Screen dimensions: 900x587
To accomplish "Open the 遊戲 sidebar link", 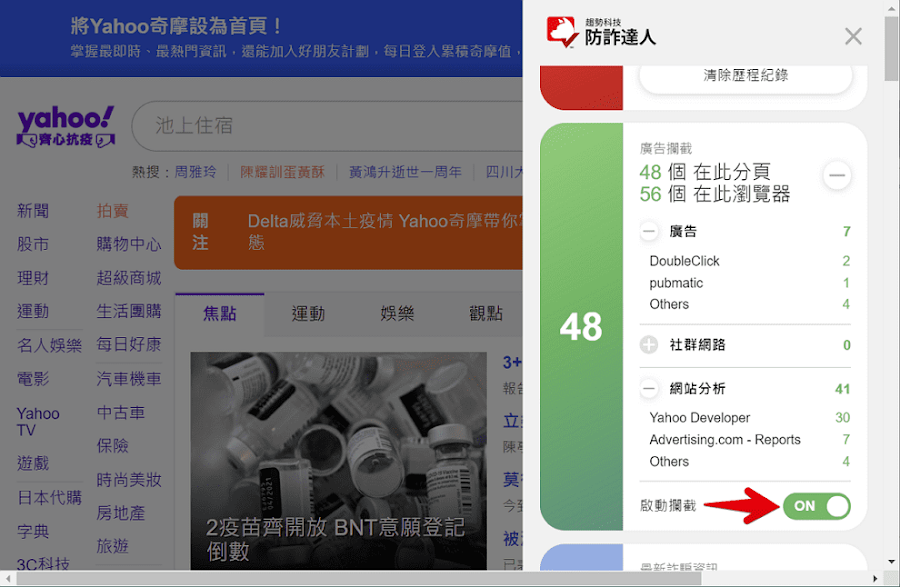I will coord(33,463).
